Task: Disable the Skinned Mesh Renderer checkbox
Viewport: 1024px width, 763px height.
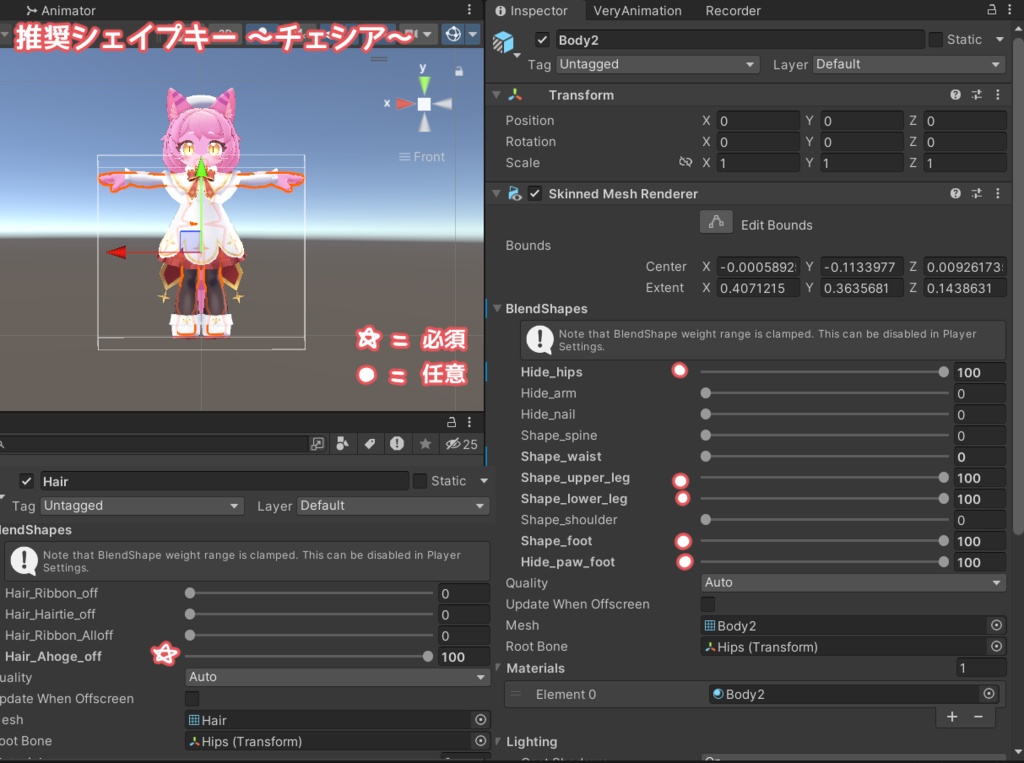Action: (535, 193)
